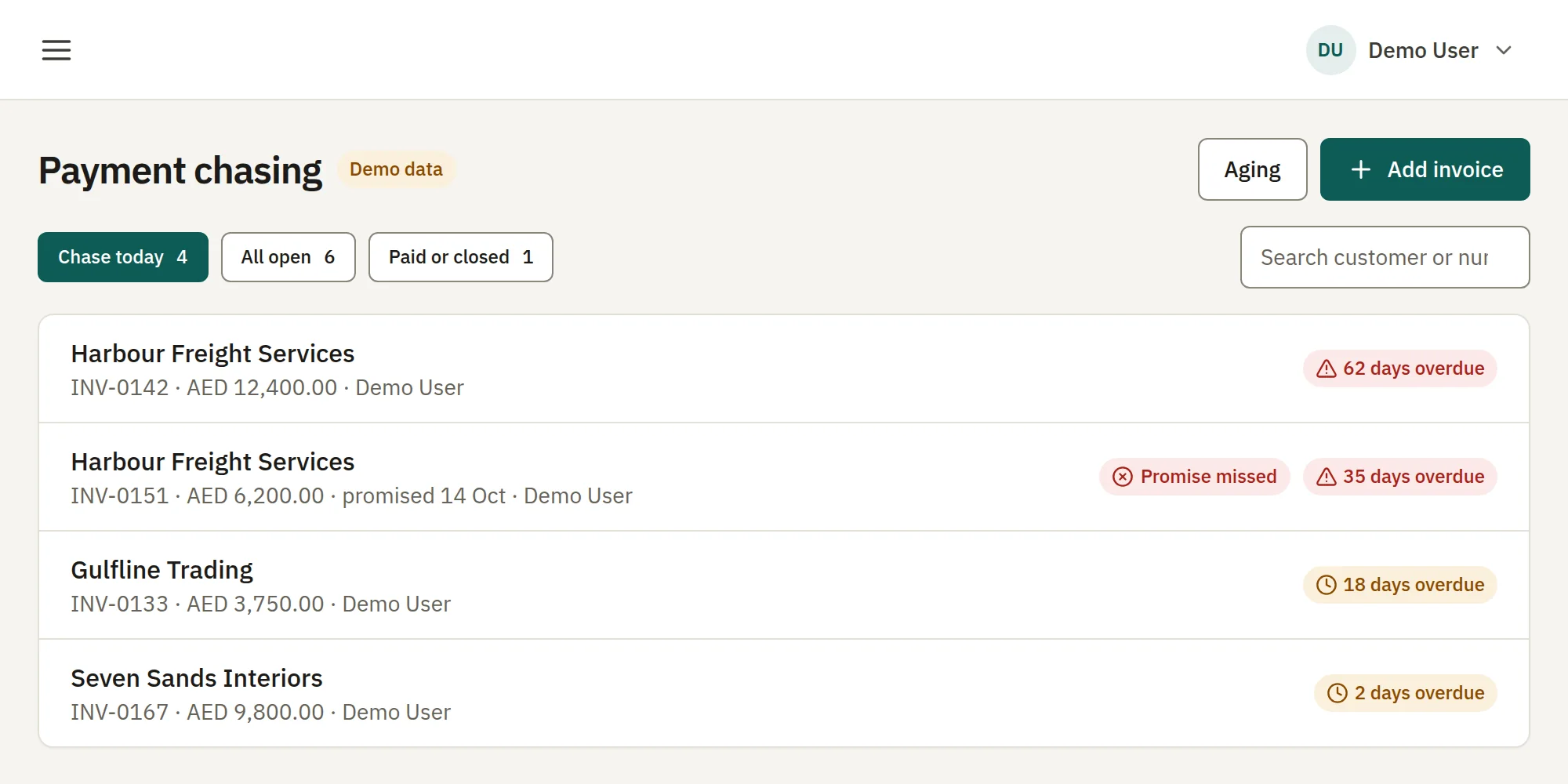Screen dimensions: 1568x784
Task: Click the Payment chasing page heading
Action: pos(180,171)
